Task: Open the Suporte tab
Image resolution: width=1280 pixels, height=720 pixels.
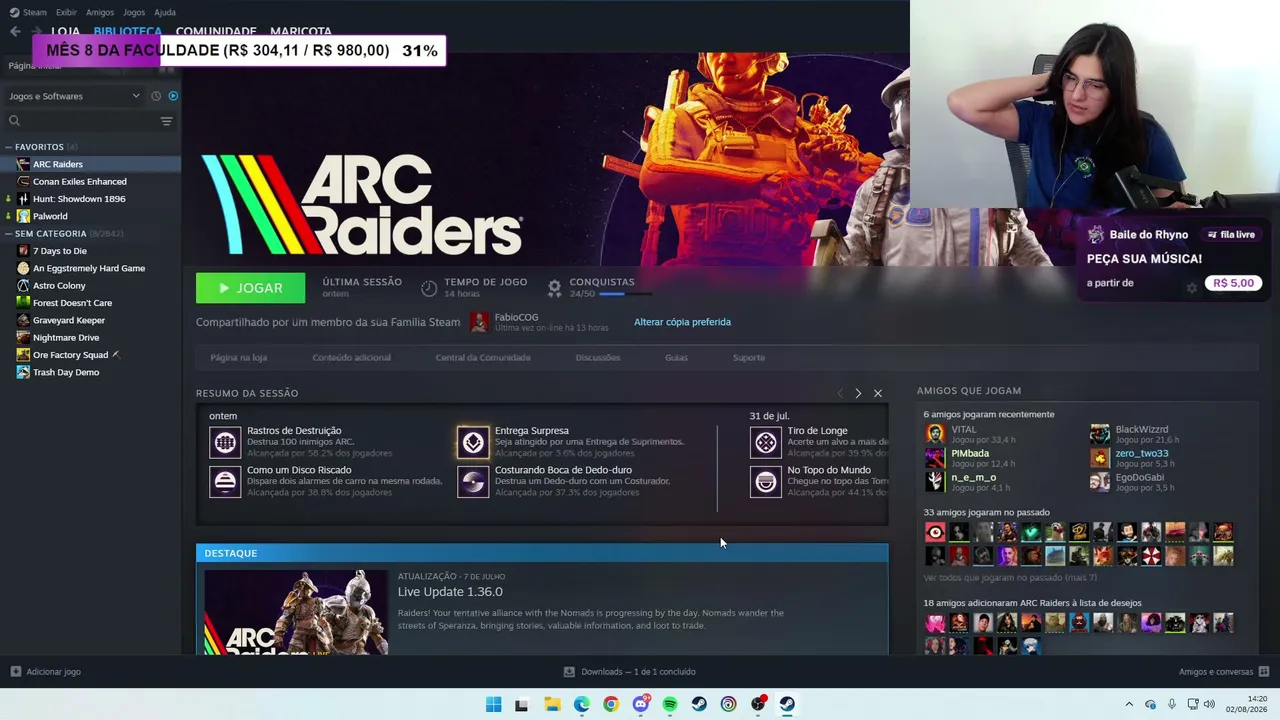Action: pyautogui.click(x=749, y=358)
